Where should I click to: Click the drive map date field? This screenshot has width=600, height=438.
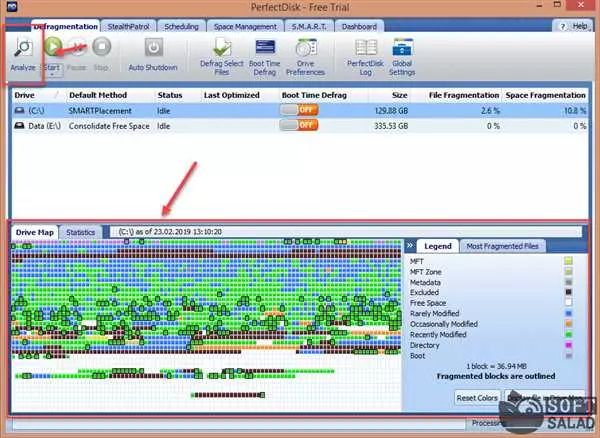pos(346,232)
